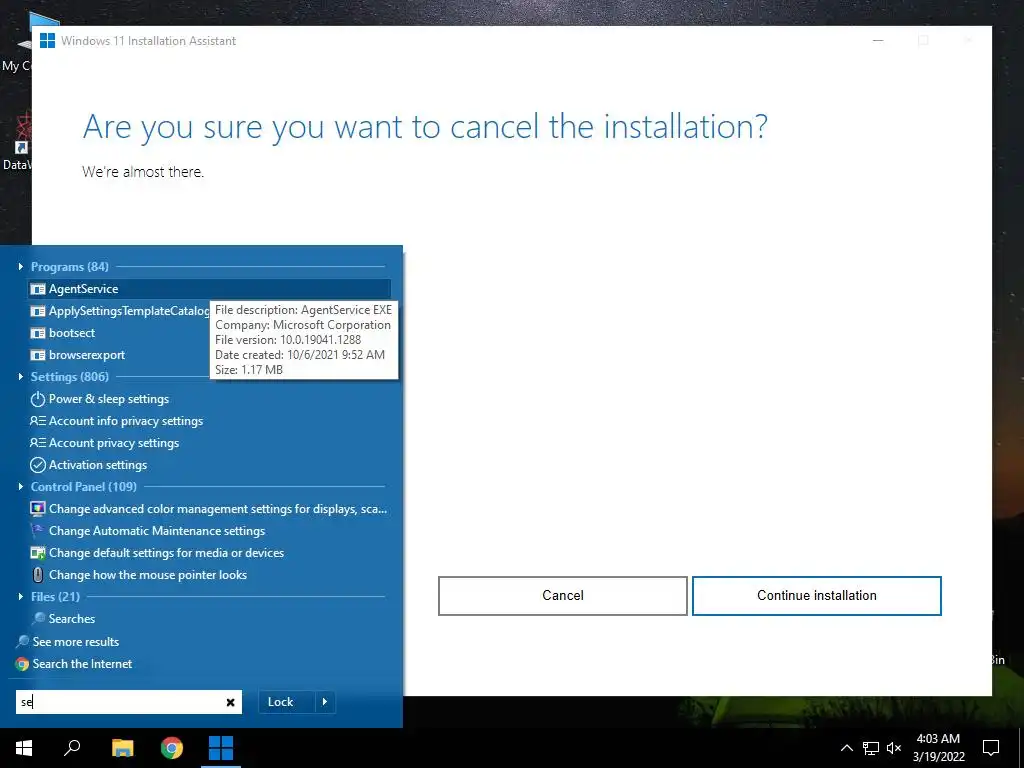
Task: Click the network tray icon
Action: 871,748
